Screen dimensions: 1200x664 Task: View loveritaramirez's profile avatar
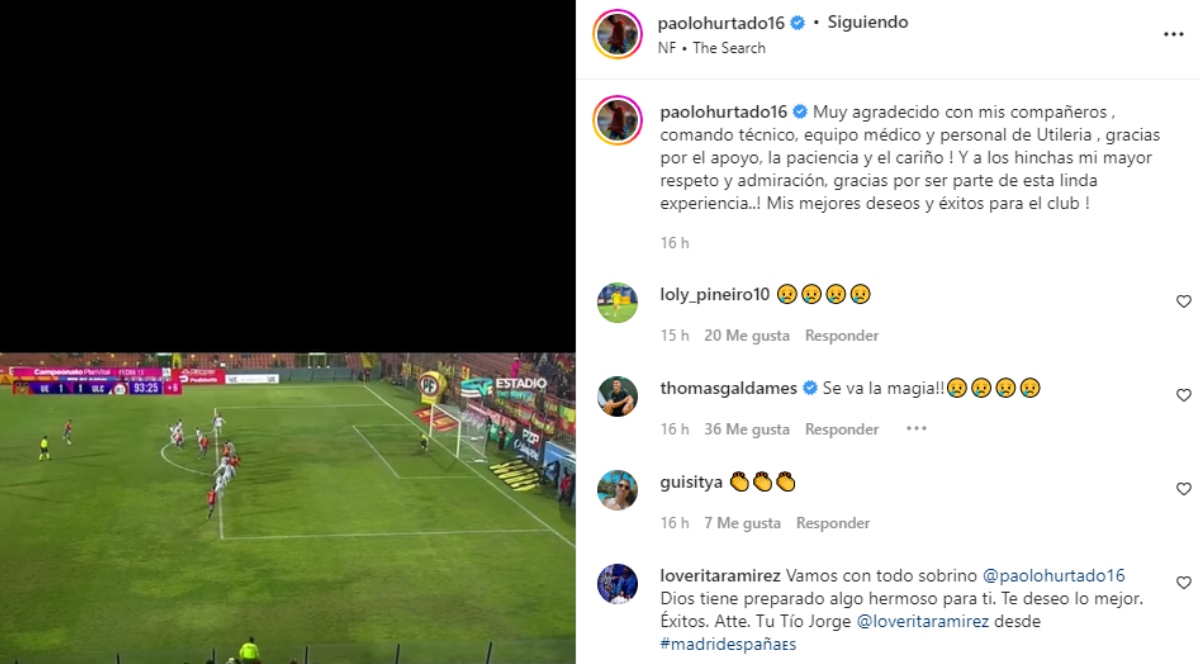pos(617,584)
